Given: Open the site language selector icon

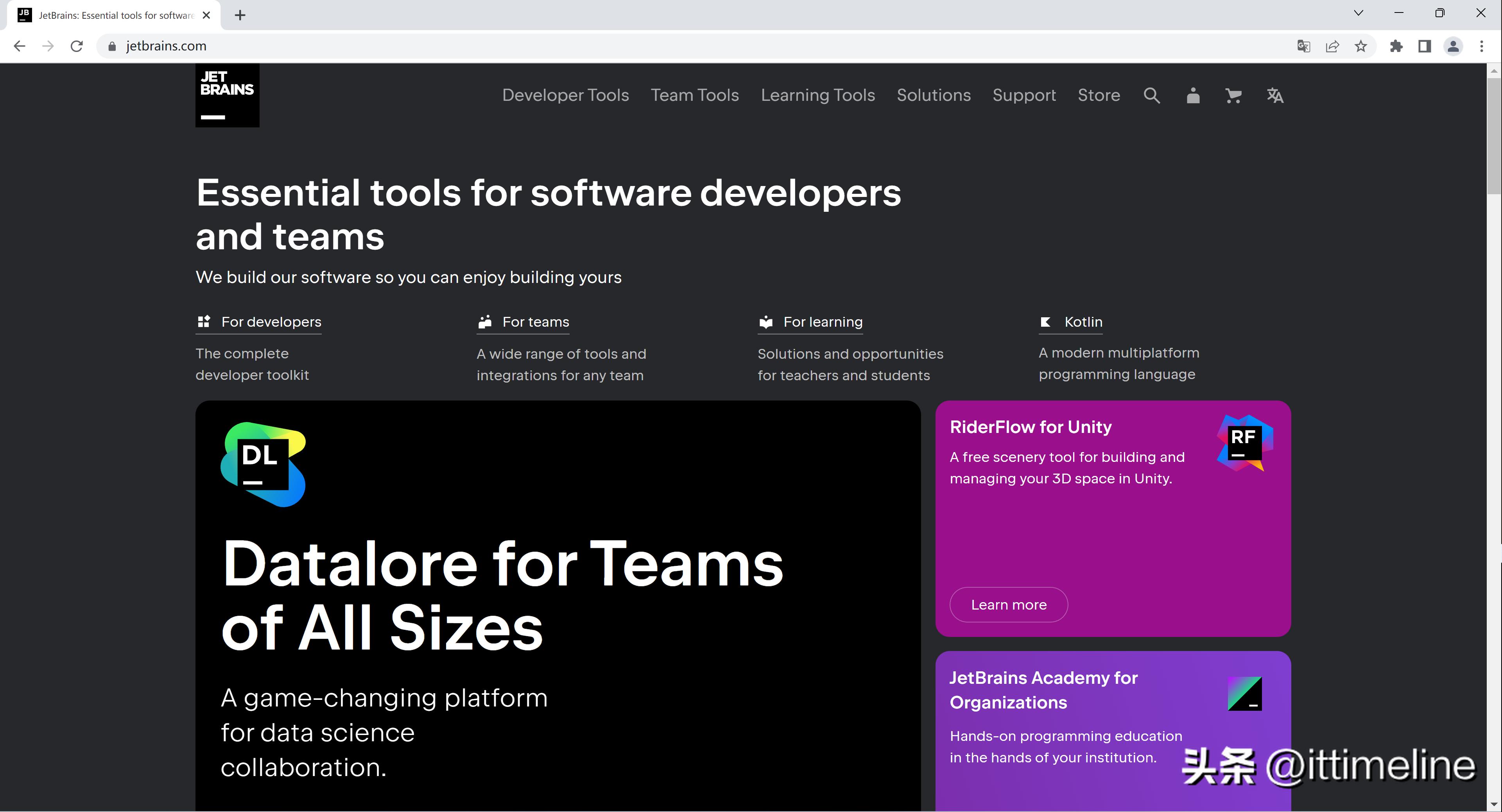Looking at the screenshot, I should pyautogui.click(x=1275, y=95).
